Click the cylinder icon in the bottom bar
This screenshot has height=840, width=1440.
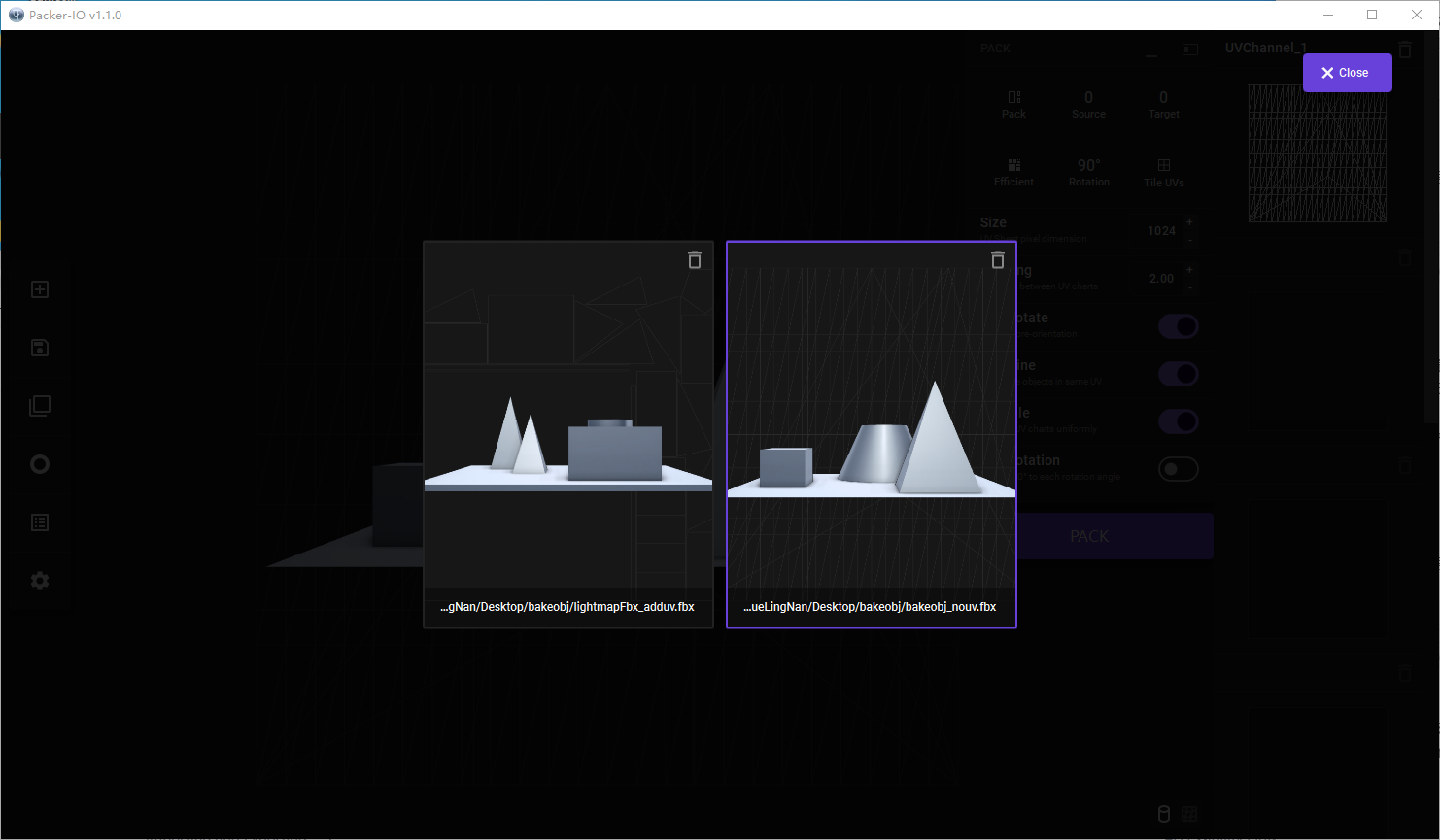click(x=1164, y=814)
